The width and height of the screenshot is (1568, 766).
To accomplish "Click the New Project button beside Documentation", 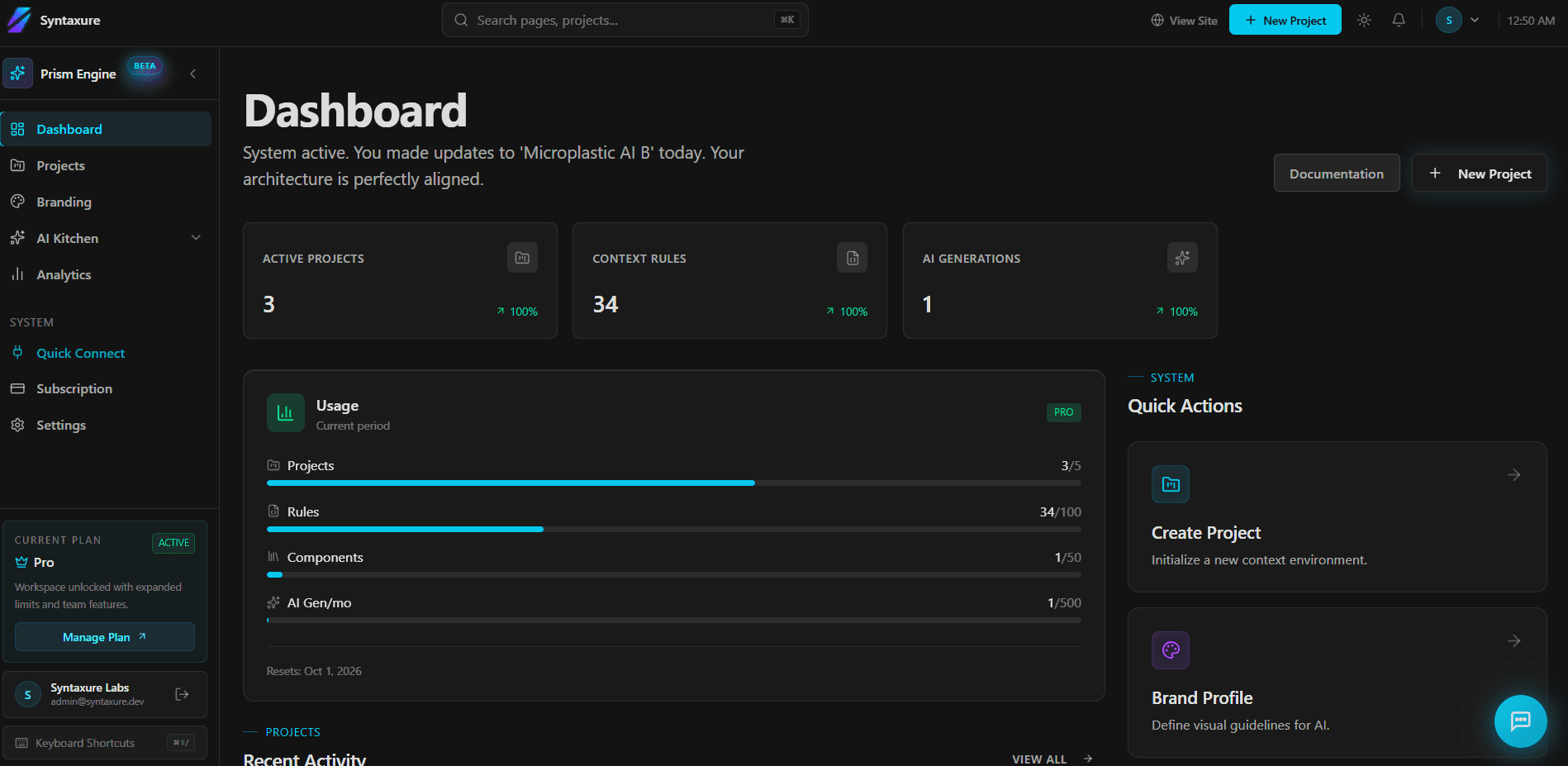I will click(x=1479, y=174).
